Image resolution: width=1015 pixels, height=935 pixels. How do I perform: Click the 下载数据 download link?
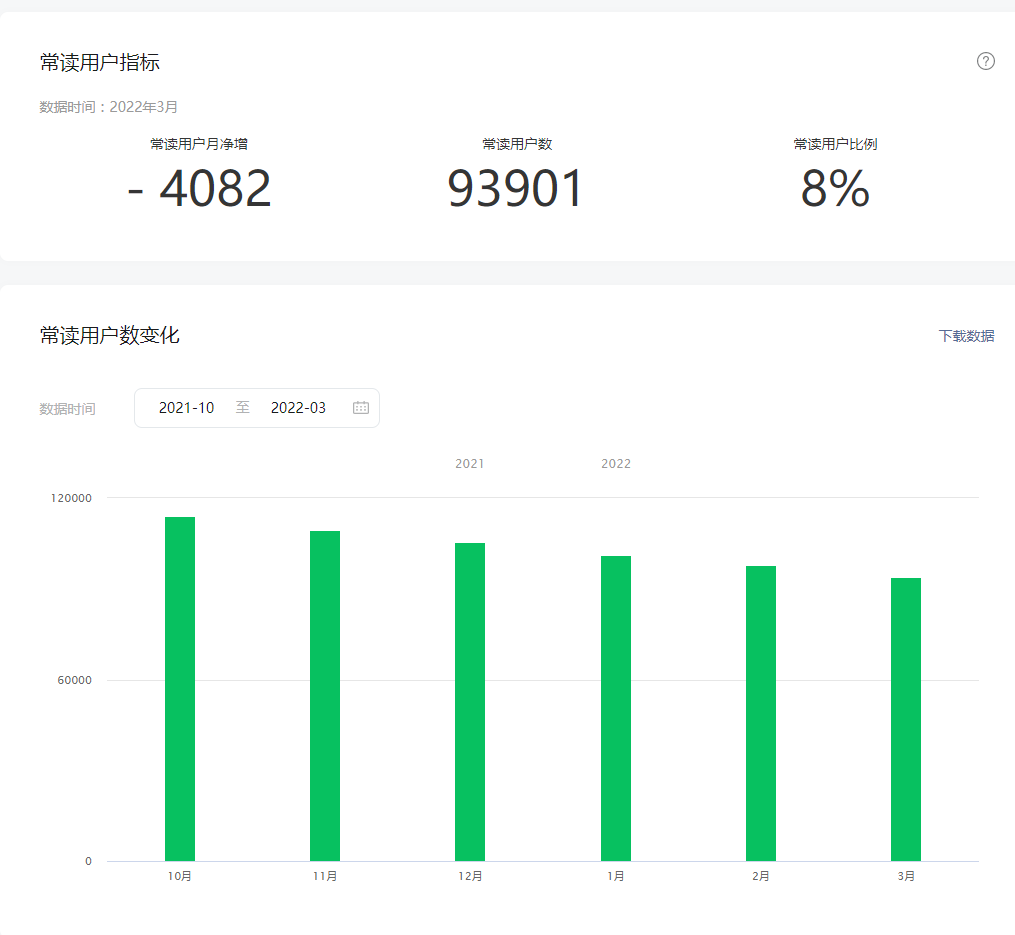(966, 336)
